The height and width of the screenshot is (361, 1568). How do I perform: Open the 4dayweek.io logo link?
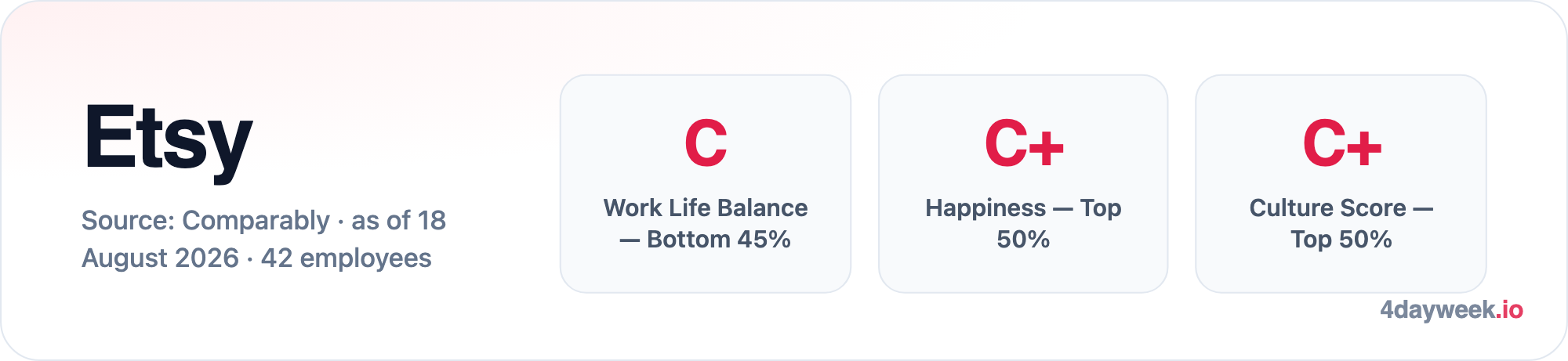[1451, 310]
